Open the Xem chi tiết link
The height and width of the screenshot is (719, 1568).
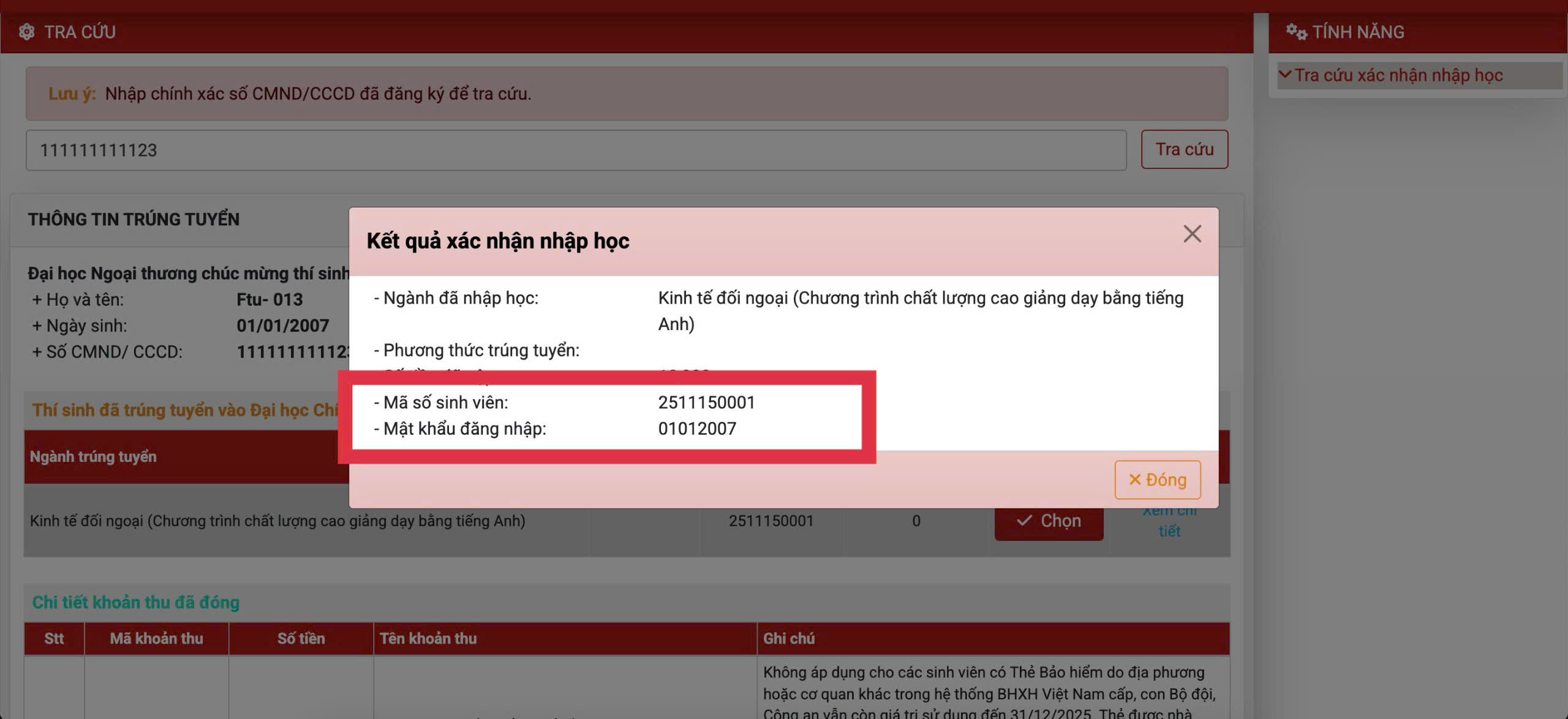(x=1169, y=530)
